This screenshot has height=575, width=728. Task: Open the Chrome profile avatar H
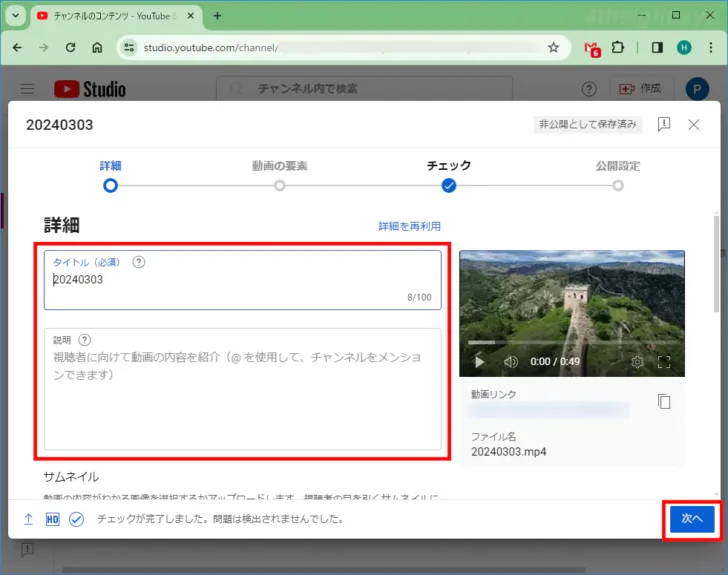684,47
